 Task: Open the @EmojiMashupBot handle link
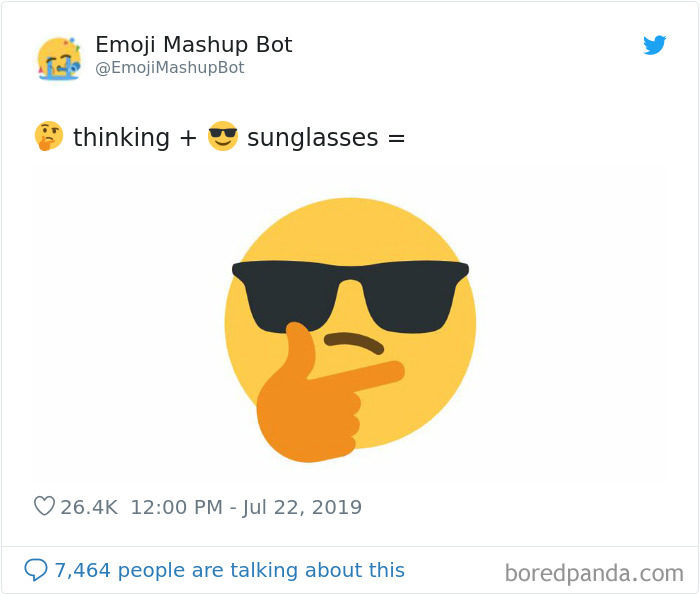(169, 68)
